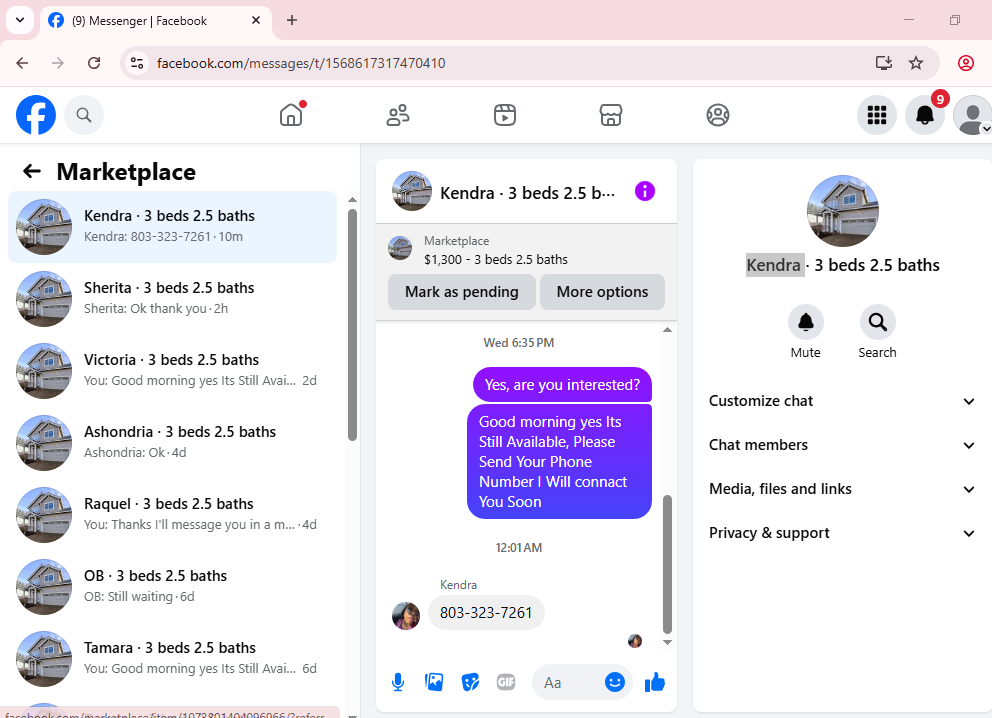Viewport: 992px width, 718px height.
Task: Click the conversation list scrollbar
Action: coord(352,325)
